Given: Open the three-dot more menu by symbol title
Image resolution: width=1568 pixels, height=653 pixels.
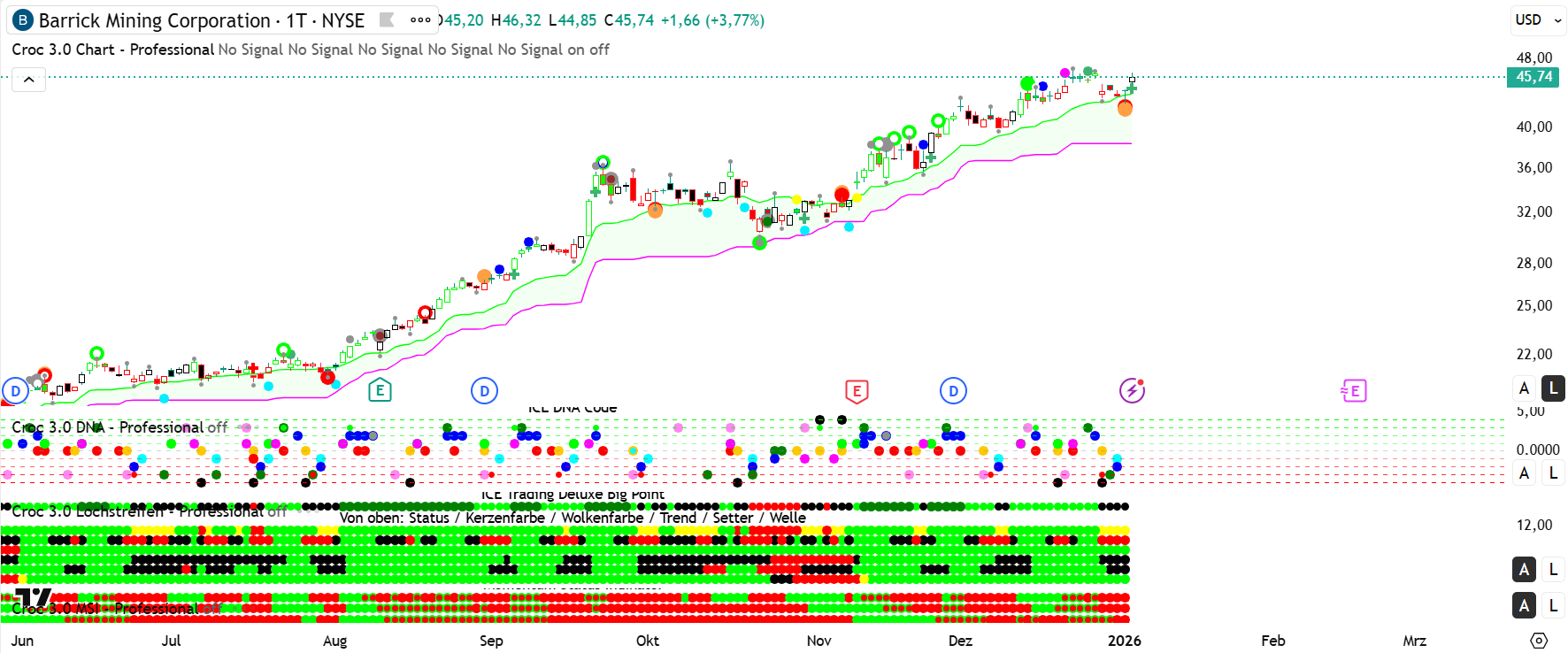Looking at the screenshot, I should (x=420, y=19).
